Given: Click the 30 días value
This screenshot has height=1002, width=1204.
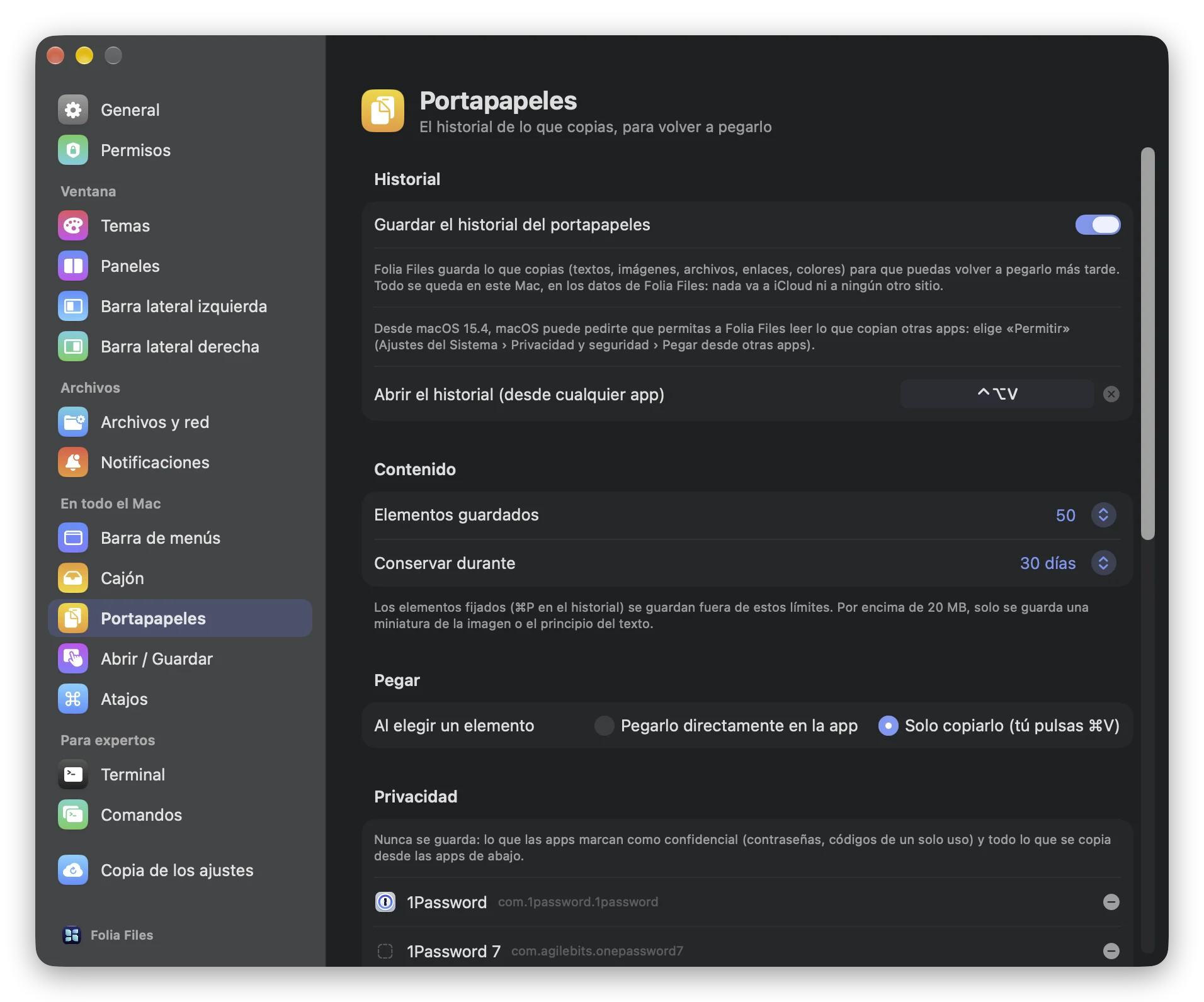Looking at the screenshot, I should (x=1048, y=563).
